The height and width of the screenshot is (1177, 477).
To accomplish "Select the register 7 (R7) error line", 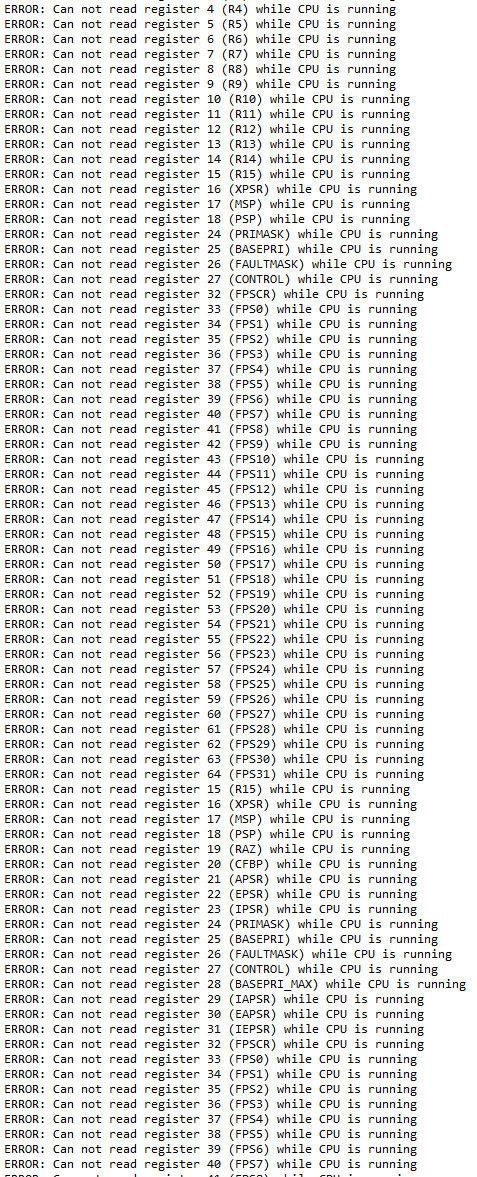I will point(201,54).
